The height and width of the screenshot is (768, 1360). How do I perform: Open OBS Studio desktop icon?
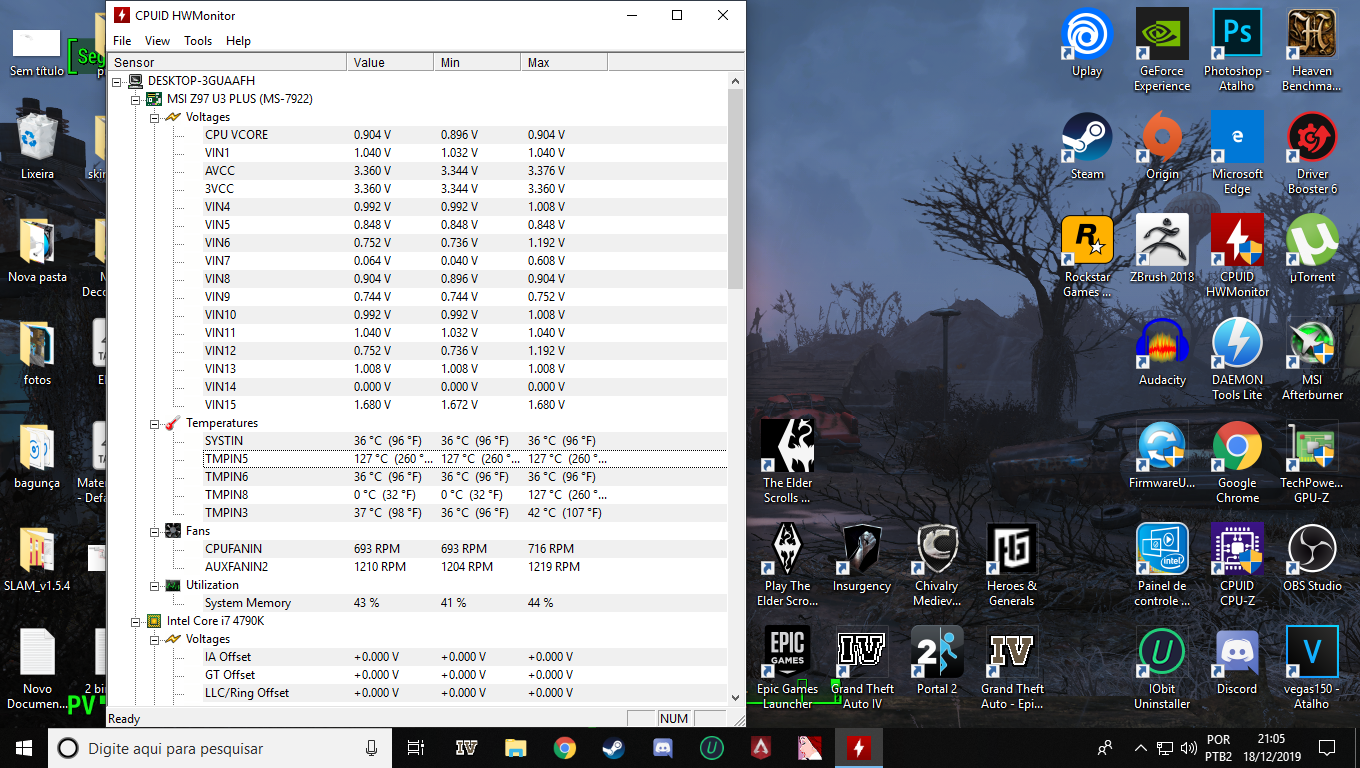[x=1312, y=558]
